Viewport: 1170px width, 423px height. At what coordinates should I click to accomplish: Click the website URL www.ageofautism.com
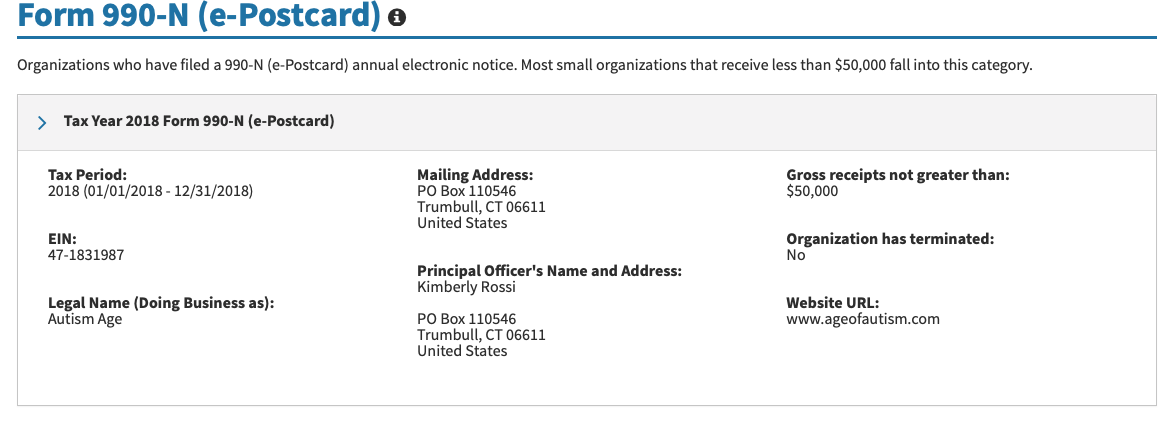tap(863, 319)
